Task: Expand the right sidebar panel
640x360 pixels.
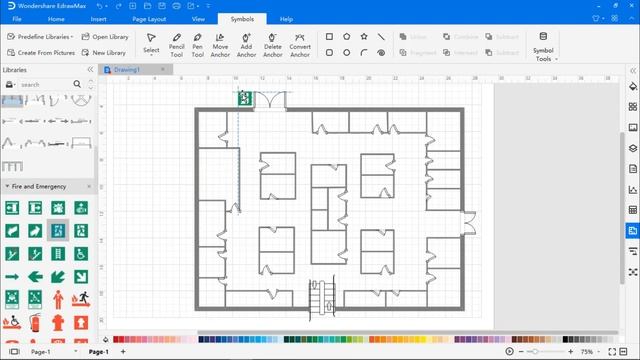Action: point(633,70)
